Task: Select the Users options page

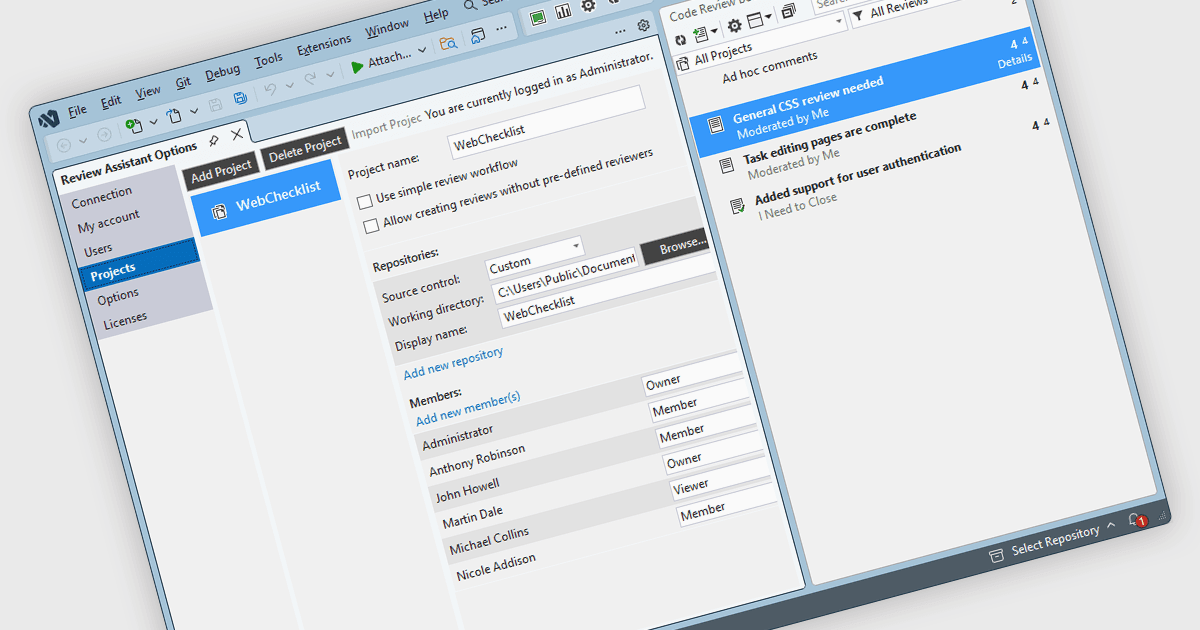Action: 97,249
